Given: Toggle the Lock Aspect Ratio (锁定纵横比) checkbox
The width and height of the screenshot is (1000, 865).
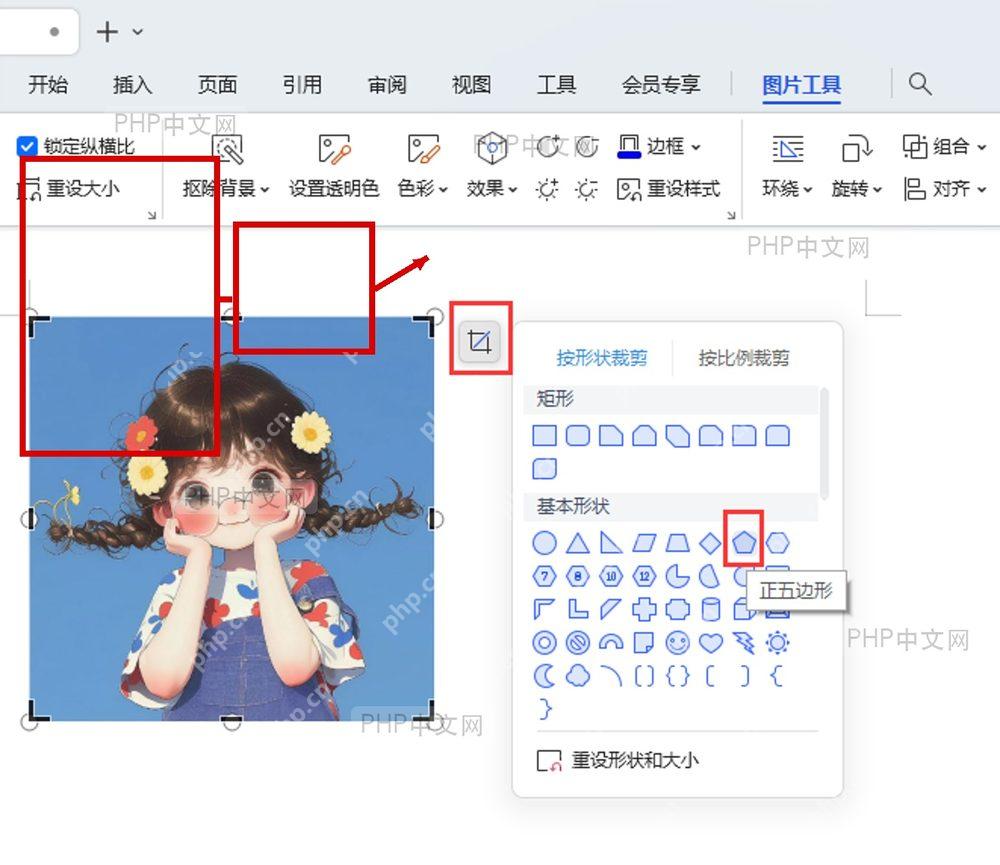Looking at the screenshot, I should click(27, 146).
